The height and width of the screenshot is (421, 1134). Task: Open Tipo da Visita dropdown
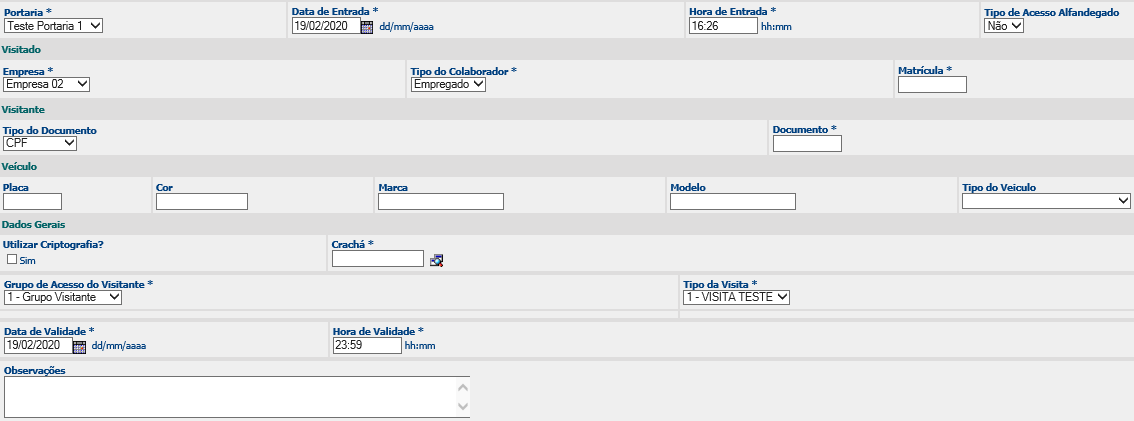(x=737, y=297)
